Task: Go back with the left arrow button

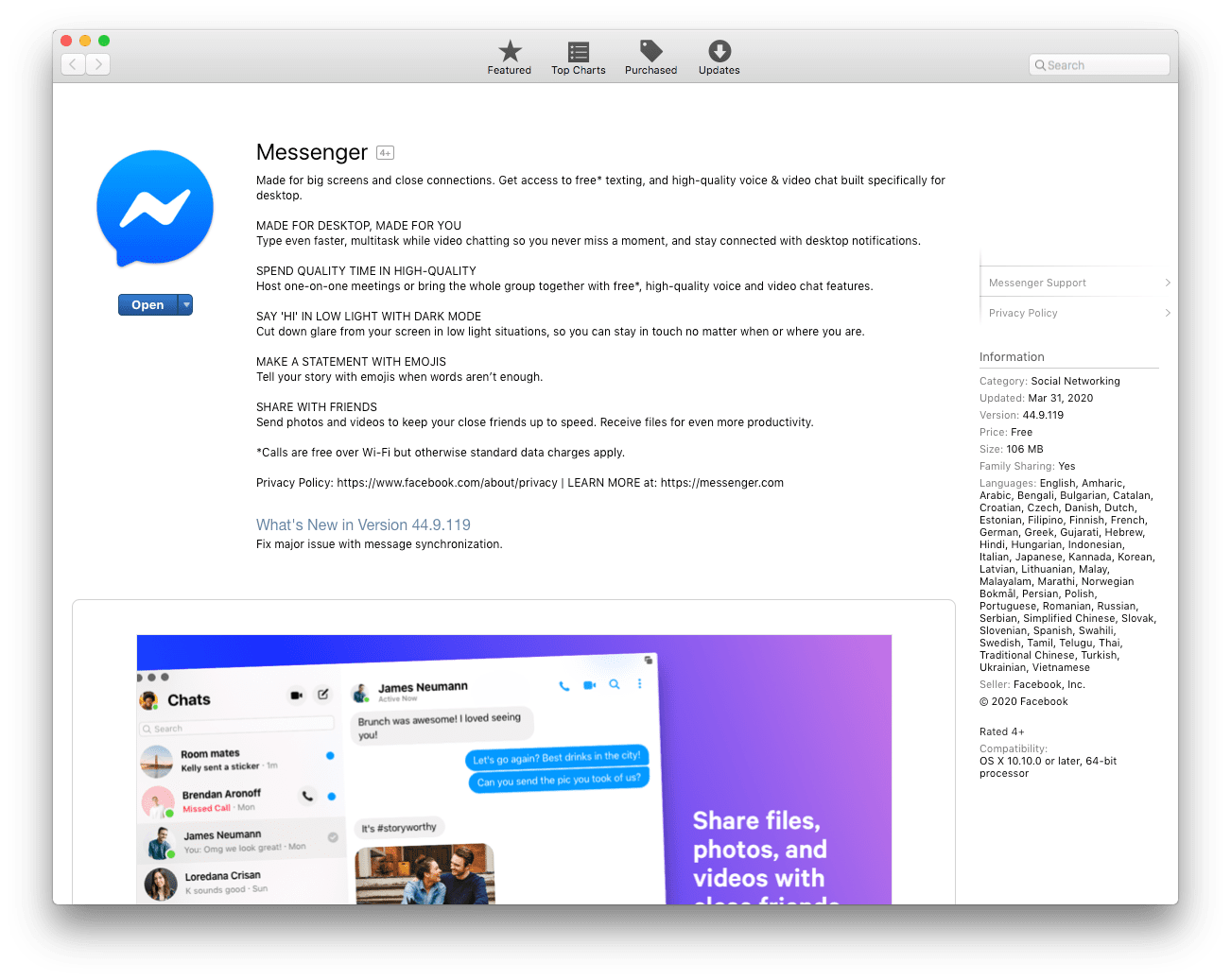Action: pos(74,64)
